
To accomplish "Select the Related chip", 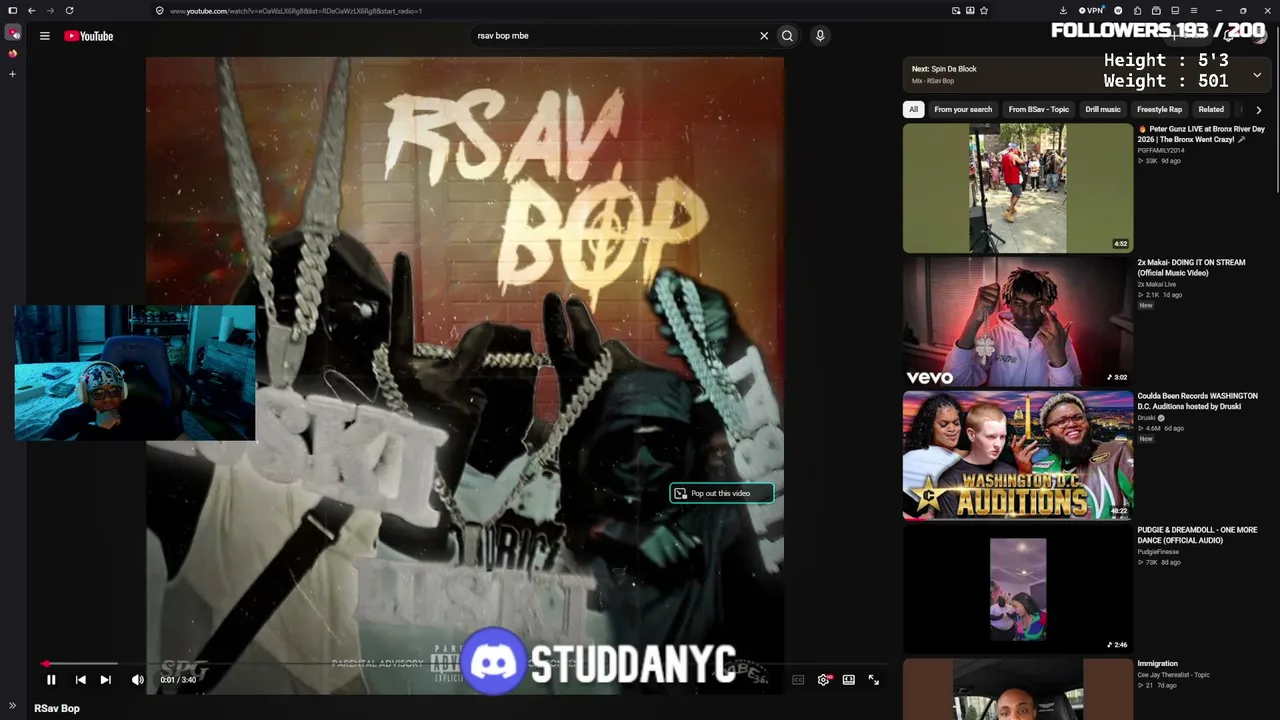I will tap(1211, 110).
